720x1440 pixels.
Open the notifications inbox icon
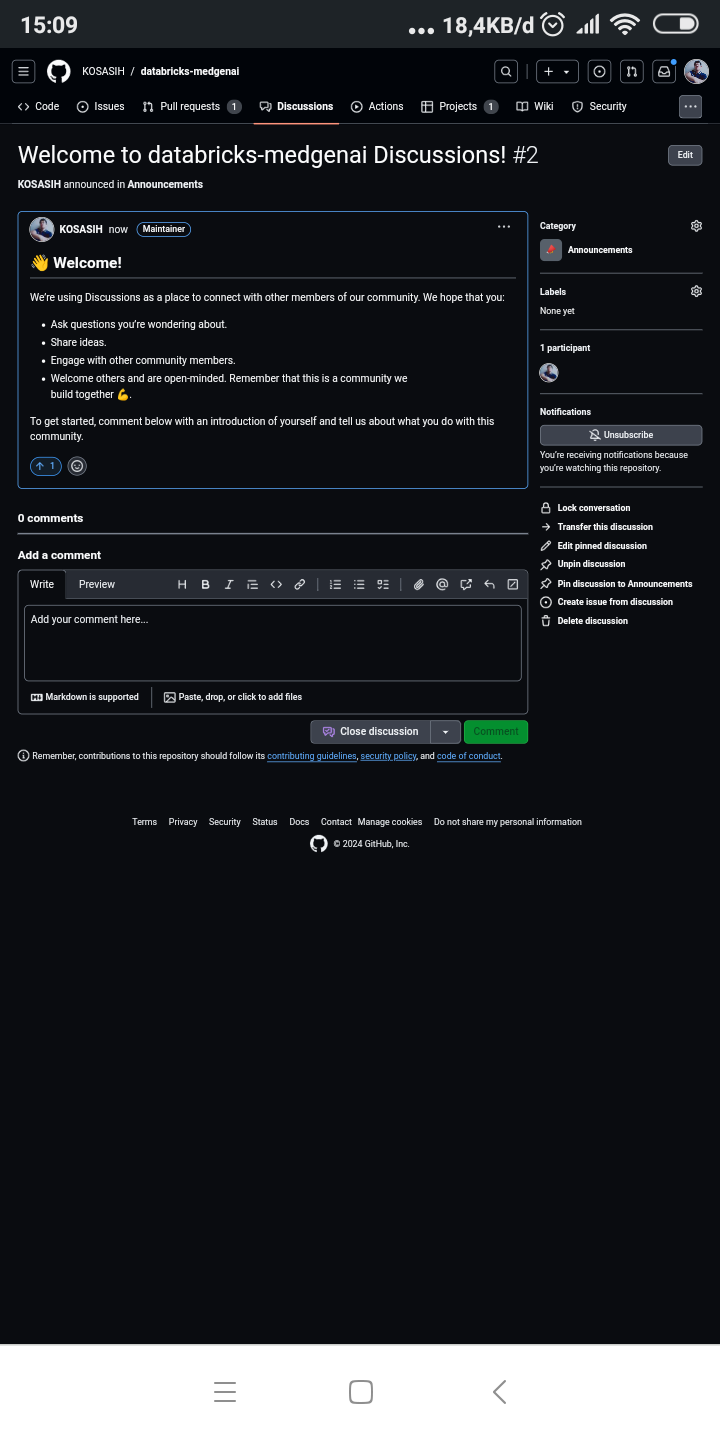coord(663,71)
